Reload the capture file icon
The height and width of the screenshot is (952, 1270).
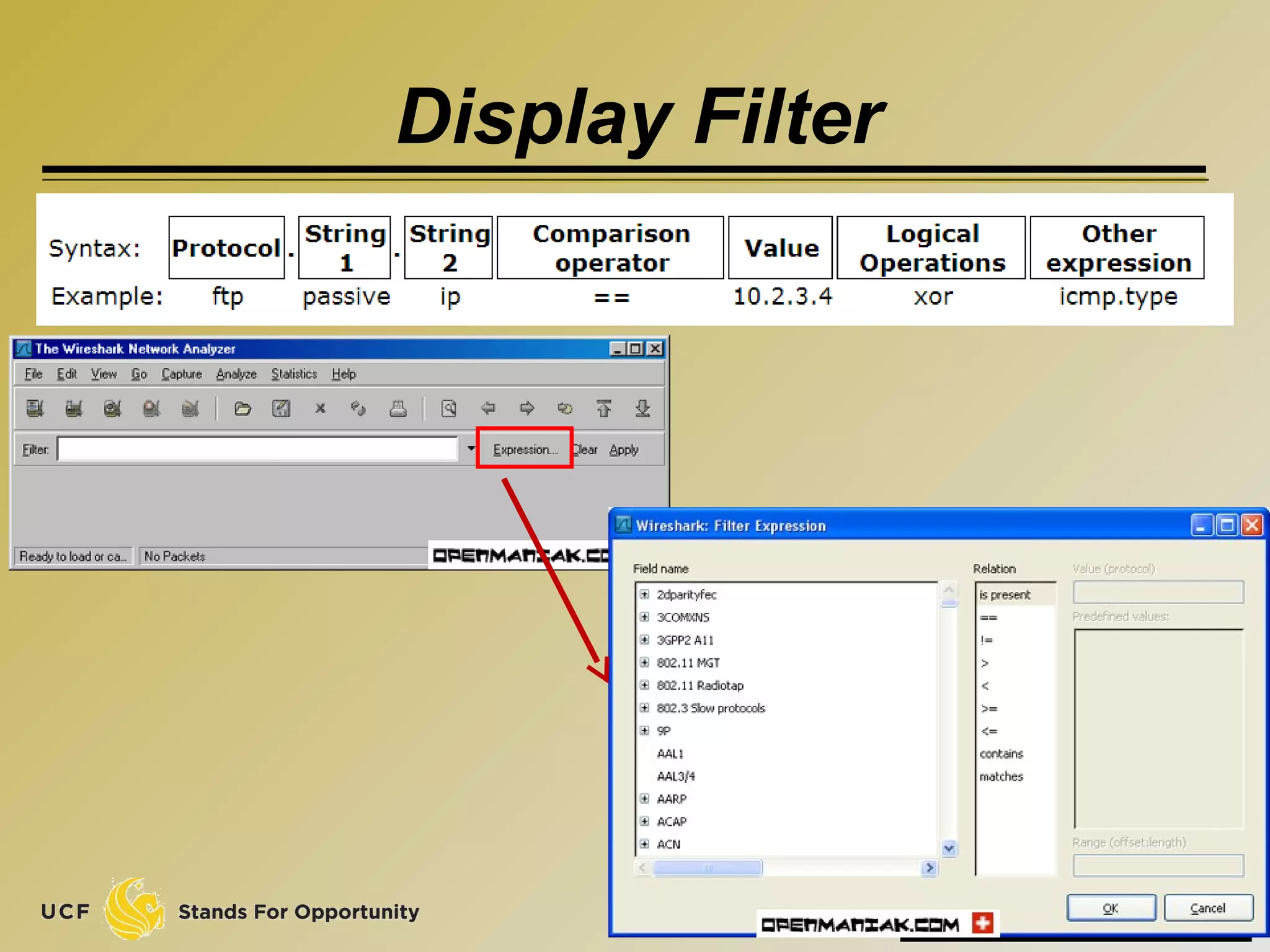(358, 408)
